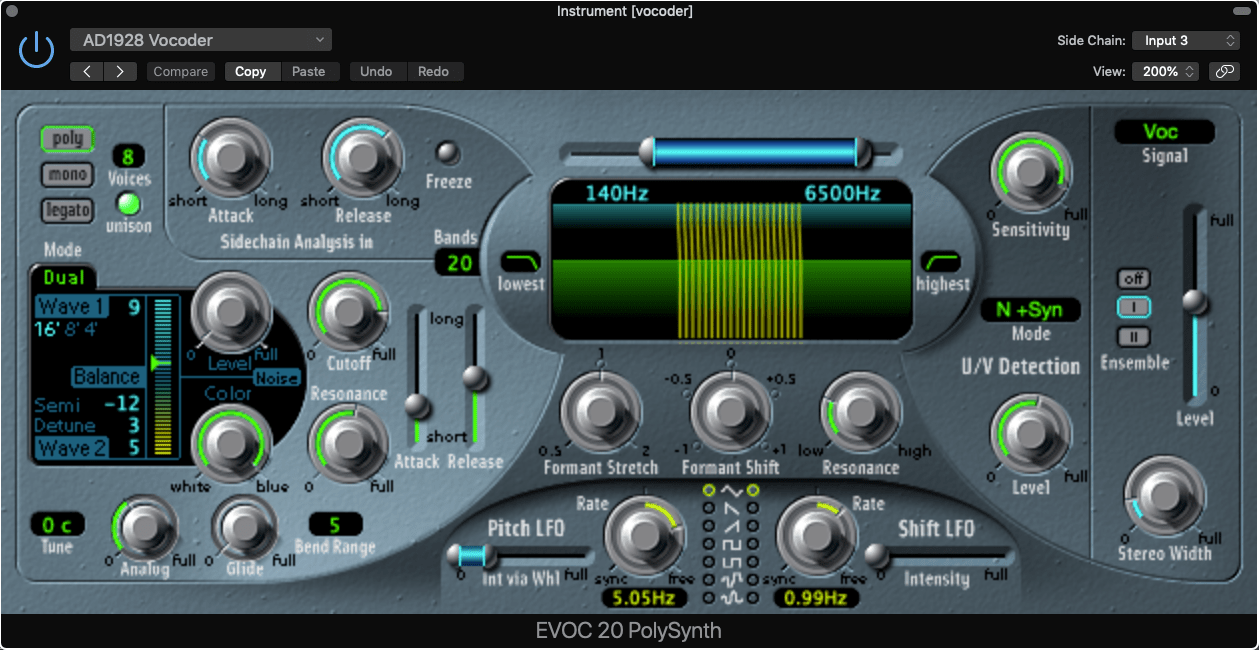Choose the sample-and-hold waveform for the Pitch LFO
Viewport: 1259px width, 650px height.
(x=708, y=578)
